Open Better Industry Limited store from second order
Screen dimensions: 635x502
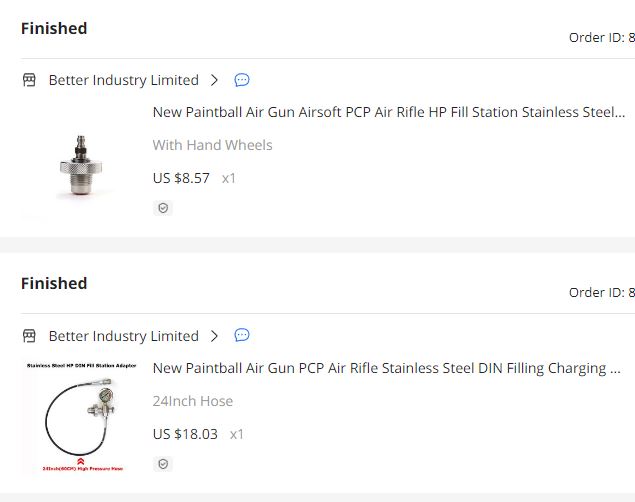click(x=123, y=336)
